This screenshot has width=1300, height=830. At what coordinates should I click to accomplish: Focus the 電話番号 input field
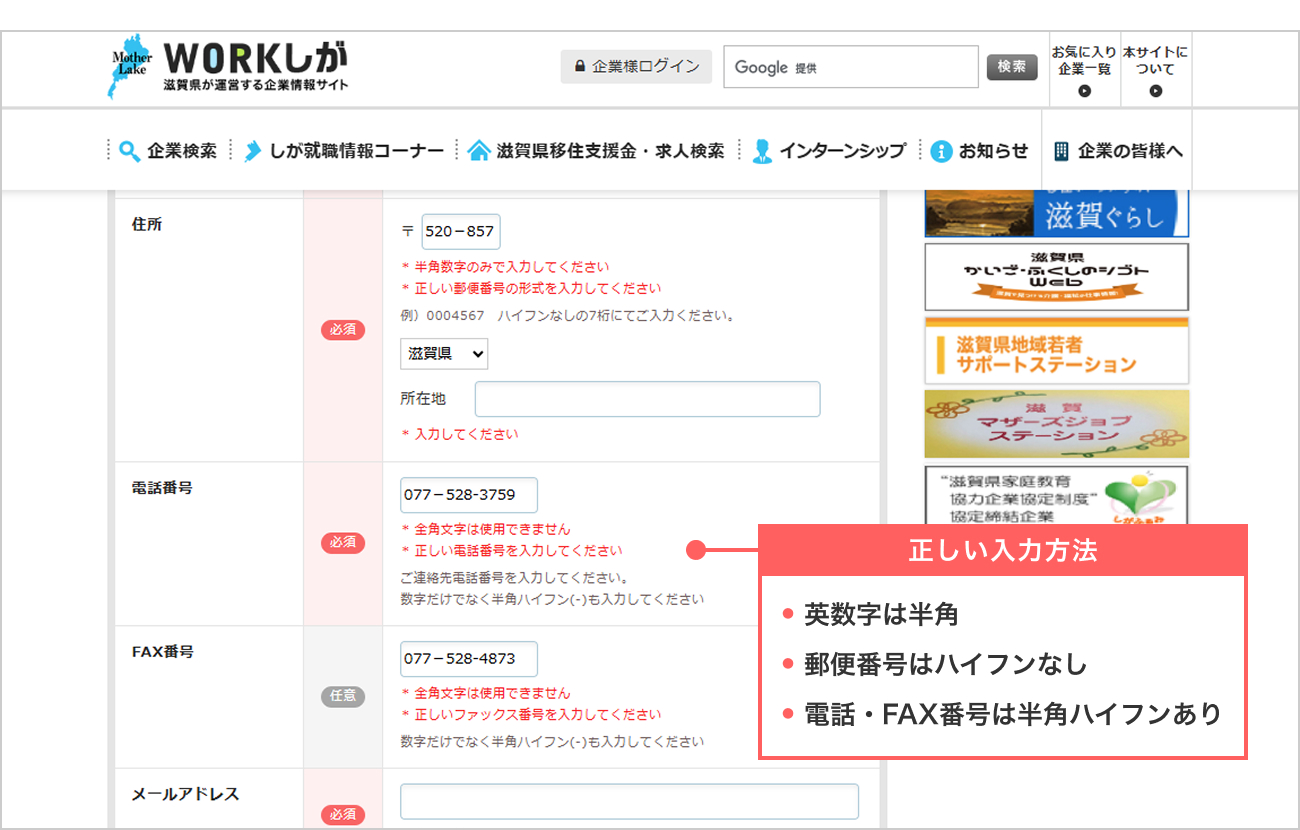coord(468,495)
